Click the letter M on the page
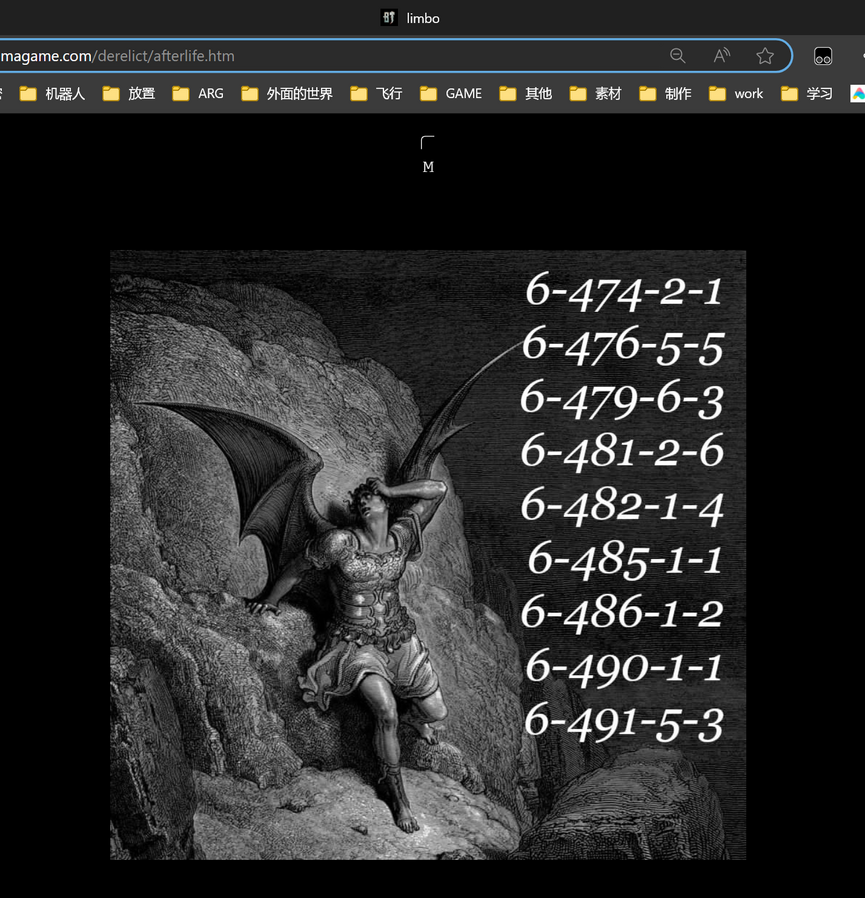Image resolution: width=865 pixels, height=898 pixels. coord(428,167)
